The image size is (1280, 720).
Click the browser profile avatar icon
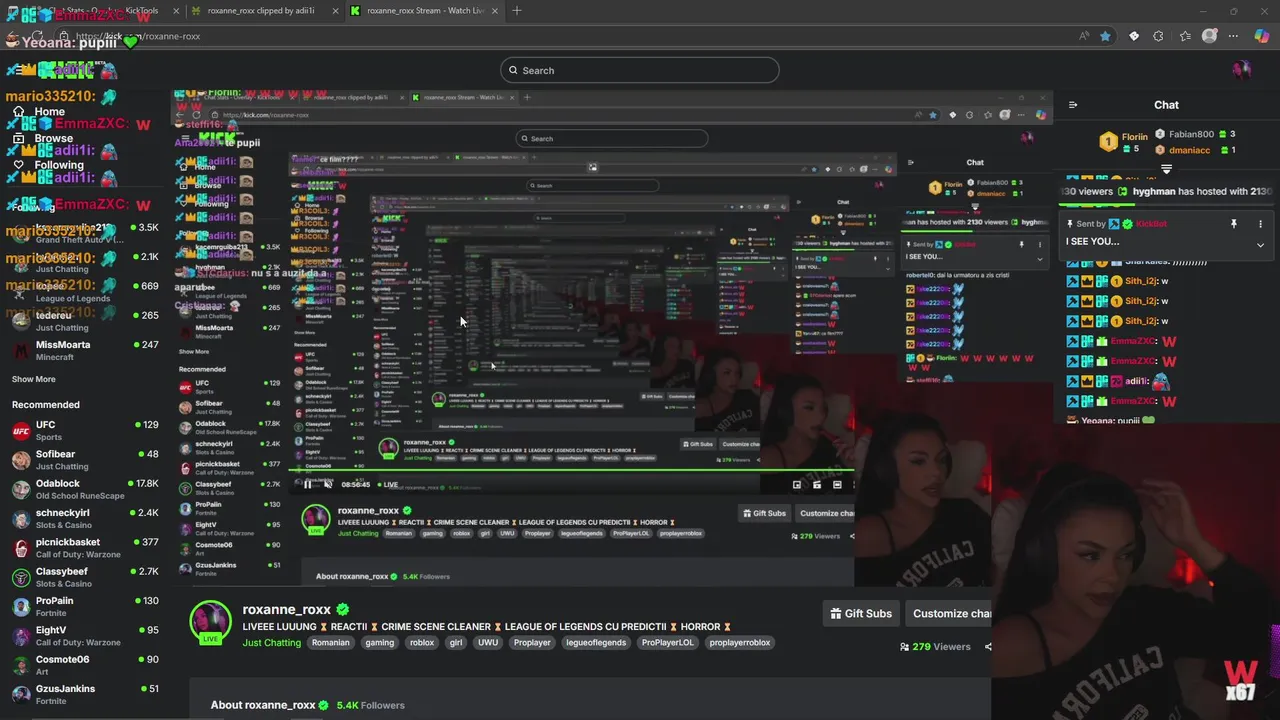coord(1210,36)
